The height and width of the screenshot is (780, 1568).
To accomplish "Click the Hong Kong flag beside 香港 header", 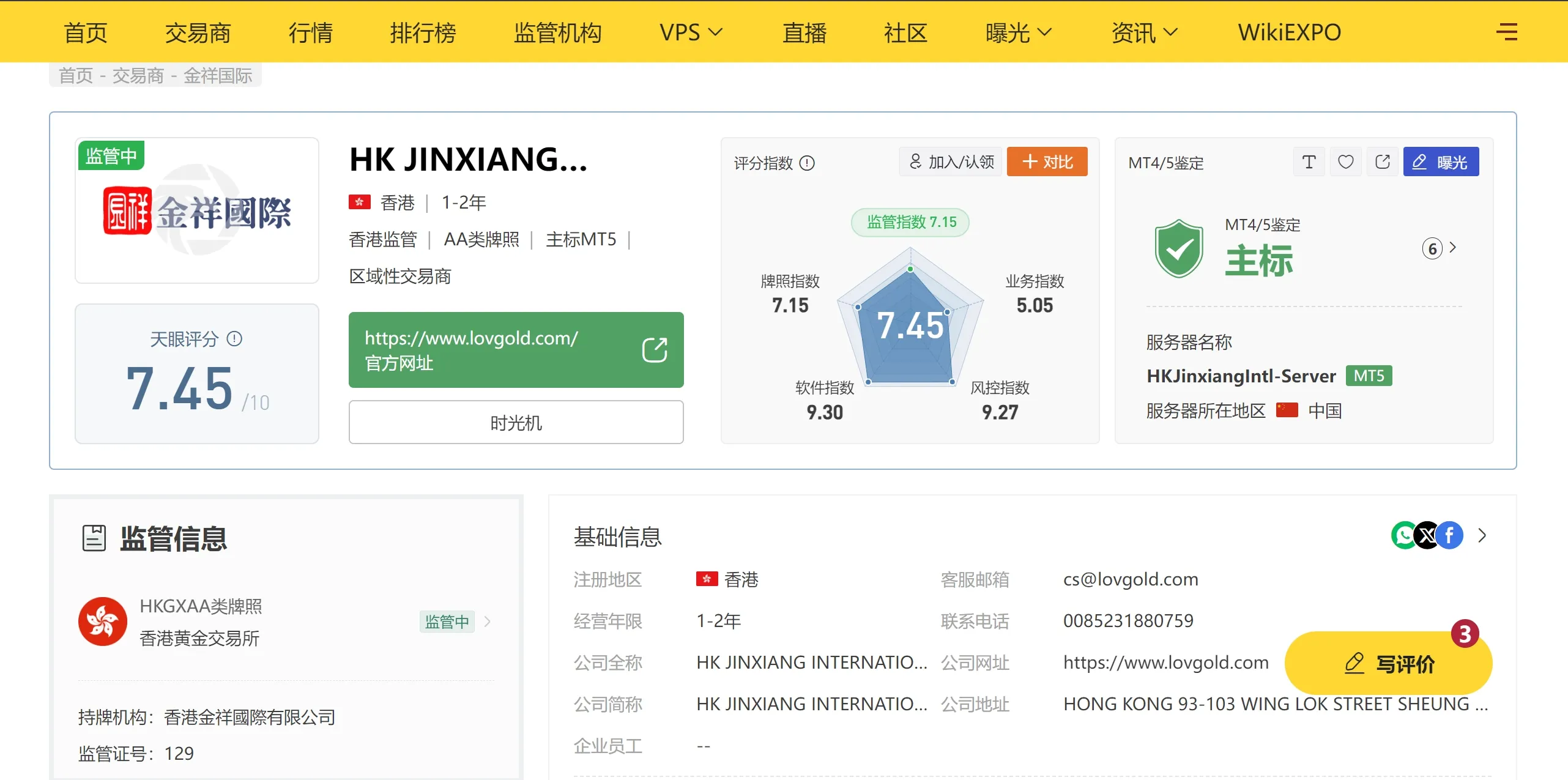I will 360,202.
